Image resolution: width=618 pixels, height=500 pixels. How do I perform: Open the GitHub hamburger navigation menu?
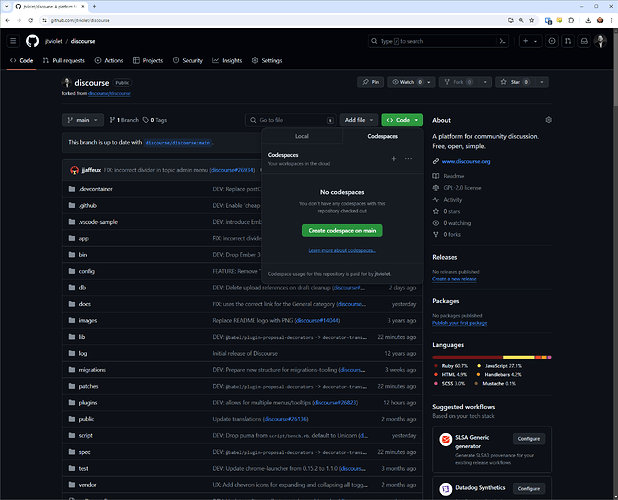pos(13,41)
